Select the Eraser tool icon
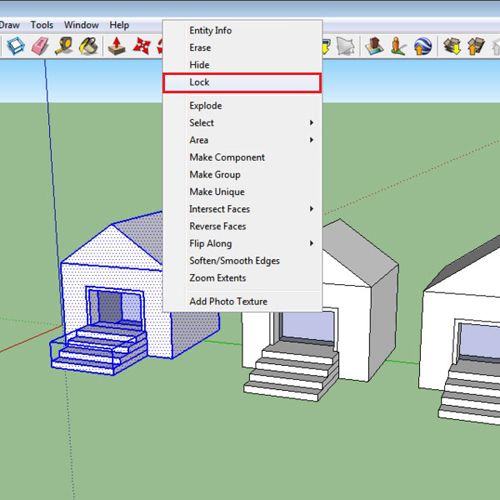Viewport: 500px width, 500px height. (40, 46)
